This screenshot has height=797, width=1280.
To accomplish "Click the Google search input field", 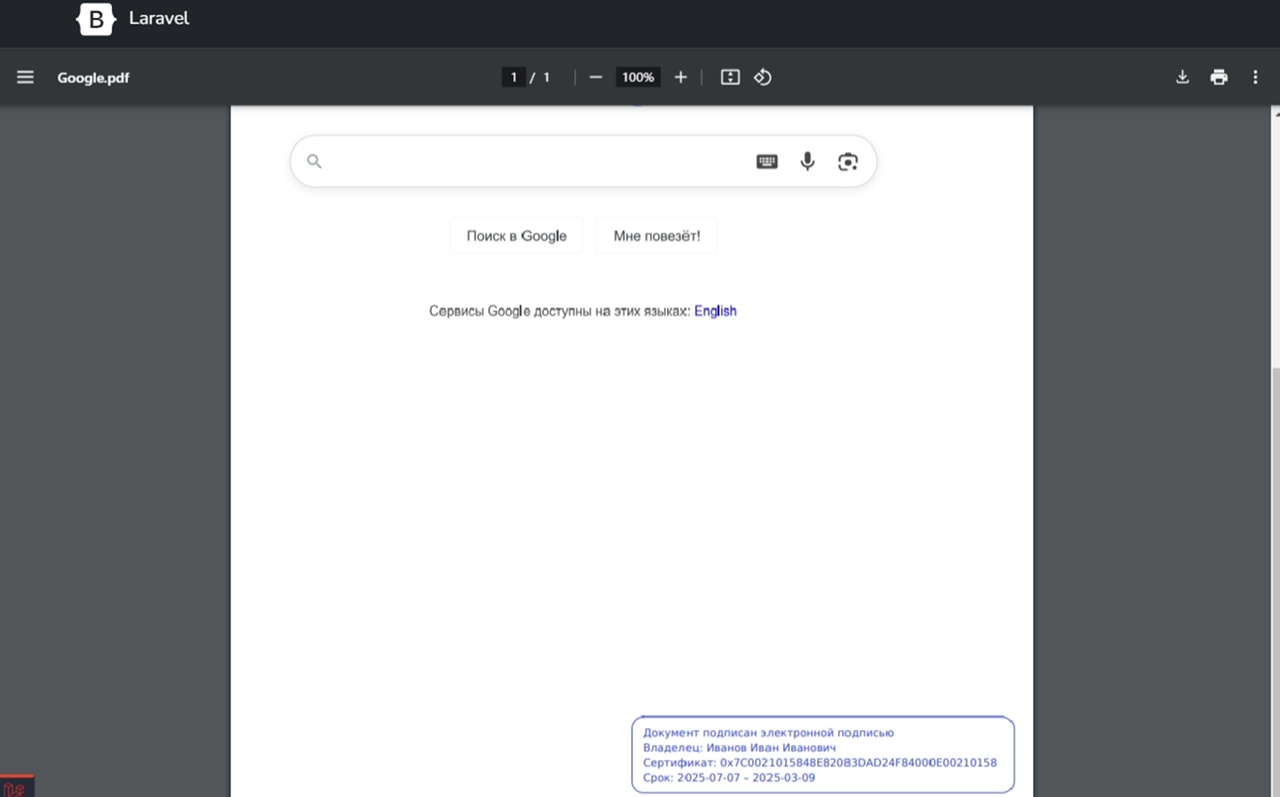I will pos(583,161).
